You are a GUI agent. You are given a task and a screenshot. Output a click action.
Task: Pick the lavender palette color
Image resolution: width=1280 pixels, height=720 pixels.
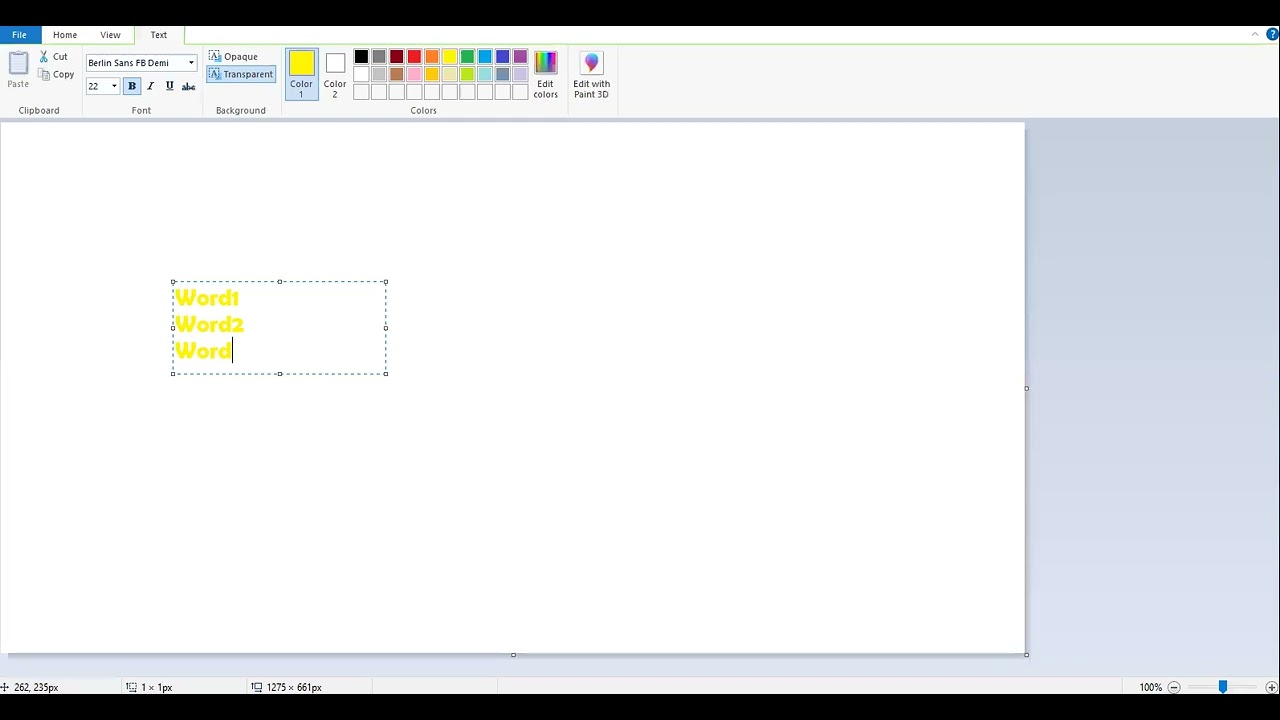(x=520, y=75)
